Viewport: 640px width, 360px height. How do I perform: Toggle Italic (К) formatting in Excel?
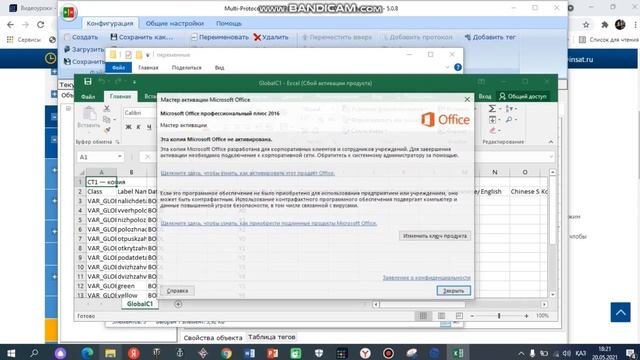139,127
